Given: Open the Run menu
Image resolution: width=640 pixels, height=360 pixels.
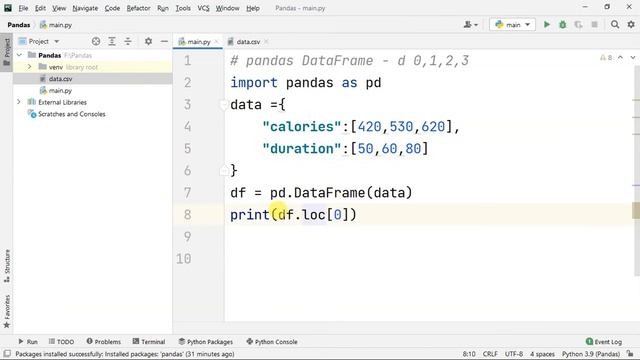Looking at the screenshot, I should tap(162, 8).
